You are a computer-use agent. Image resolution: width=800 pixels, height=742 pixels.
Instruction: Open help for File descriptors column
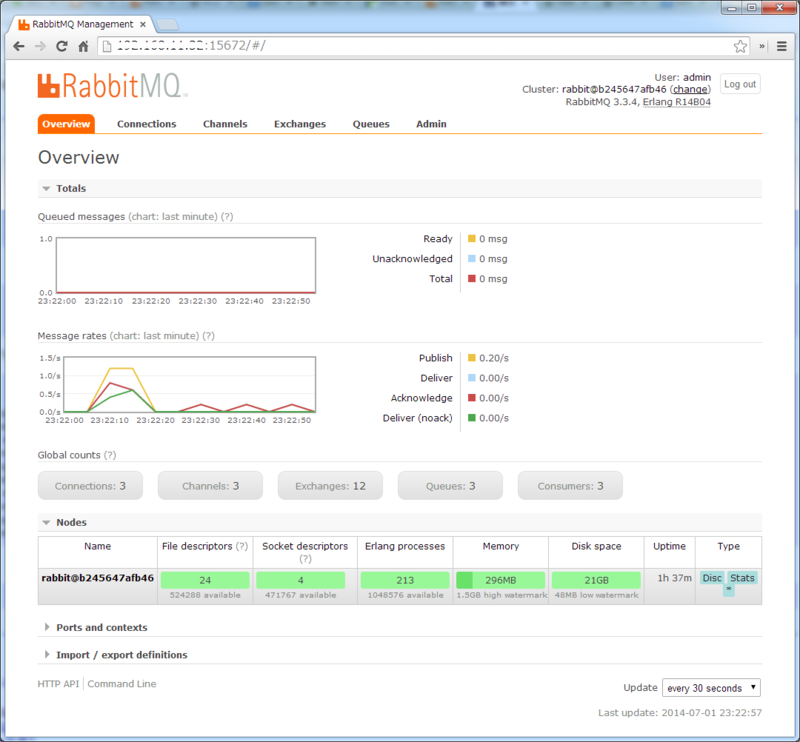point(241,547)
